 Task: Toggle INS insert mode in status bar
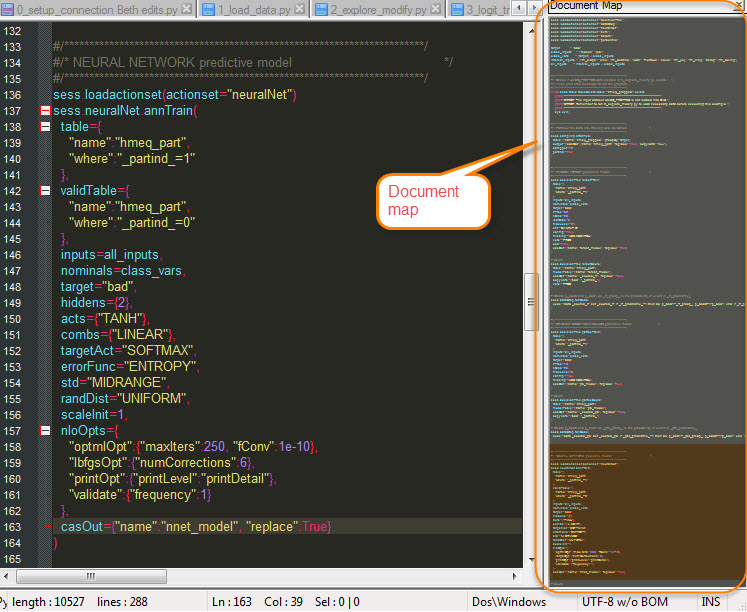coord(711,602)
